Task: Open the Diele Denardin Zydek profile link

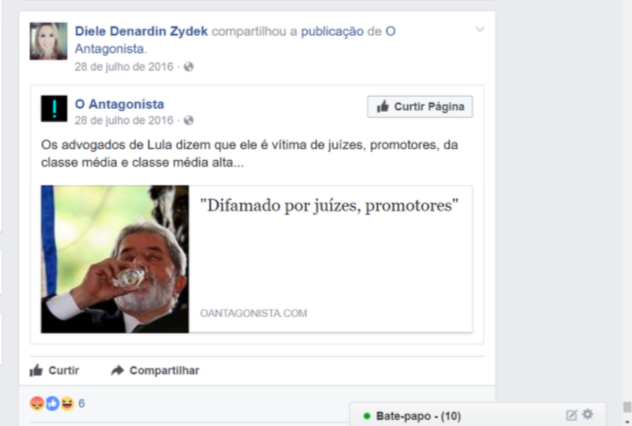Action: click(x=141, y=31)
